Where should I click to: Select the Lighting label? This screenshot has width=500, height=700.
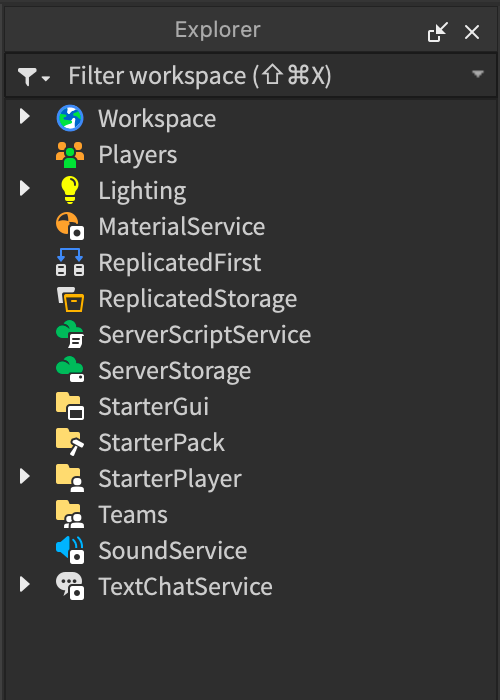[142, 191]
